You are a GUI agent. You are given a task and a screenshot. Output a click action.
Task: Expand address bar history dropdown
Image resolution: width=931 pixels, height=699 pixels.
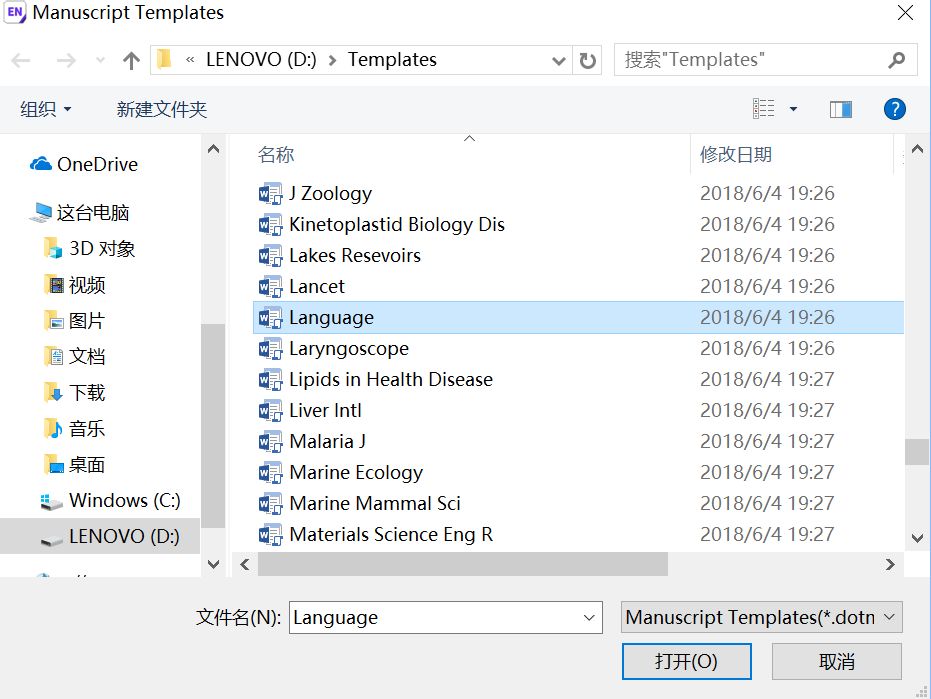pos(558,60)
